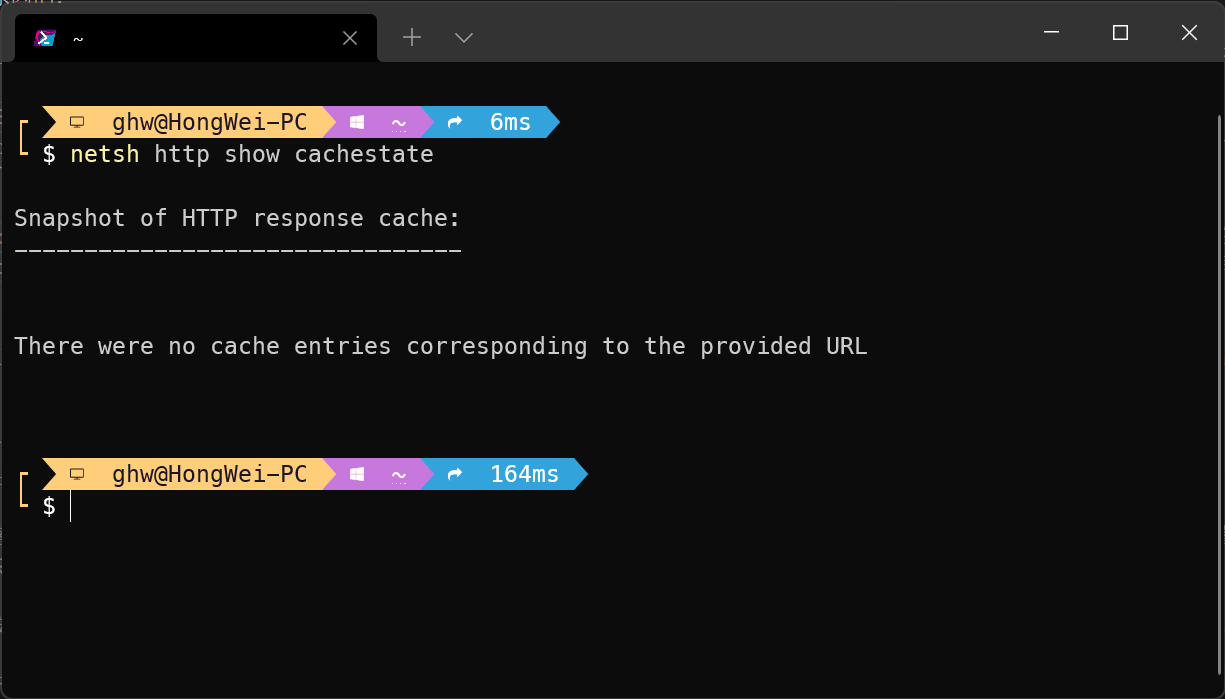Click the ghw@HongWei-PC label in the first prompt
Screen dimensions: 1225x699
[210, 122]
